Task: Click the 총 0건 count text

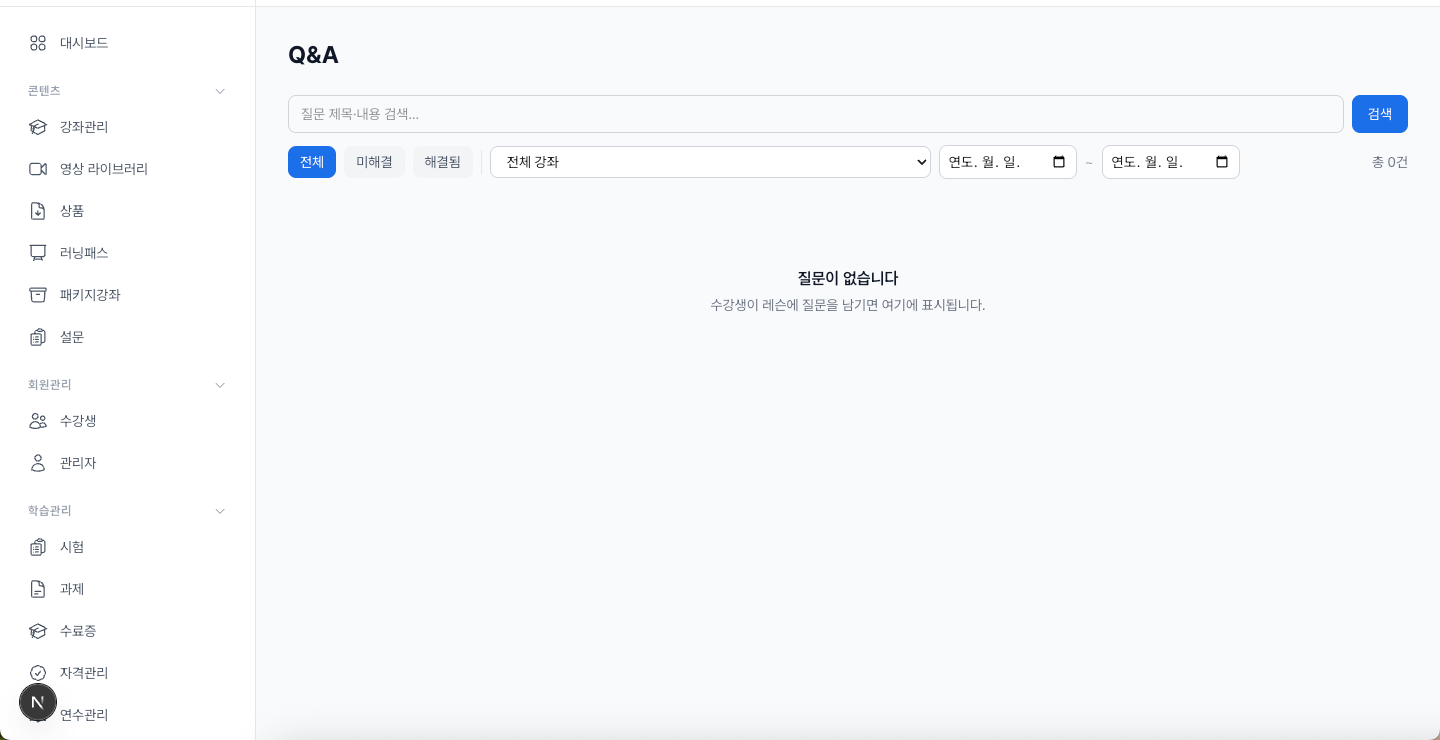Action: coord(1390,162)
